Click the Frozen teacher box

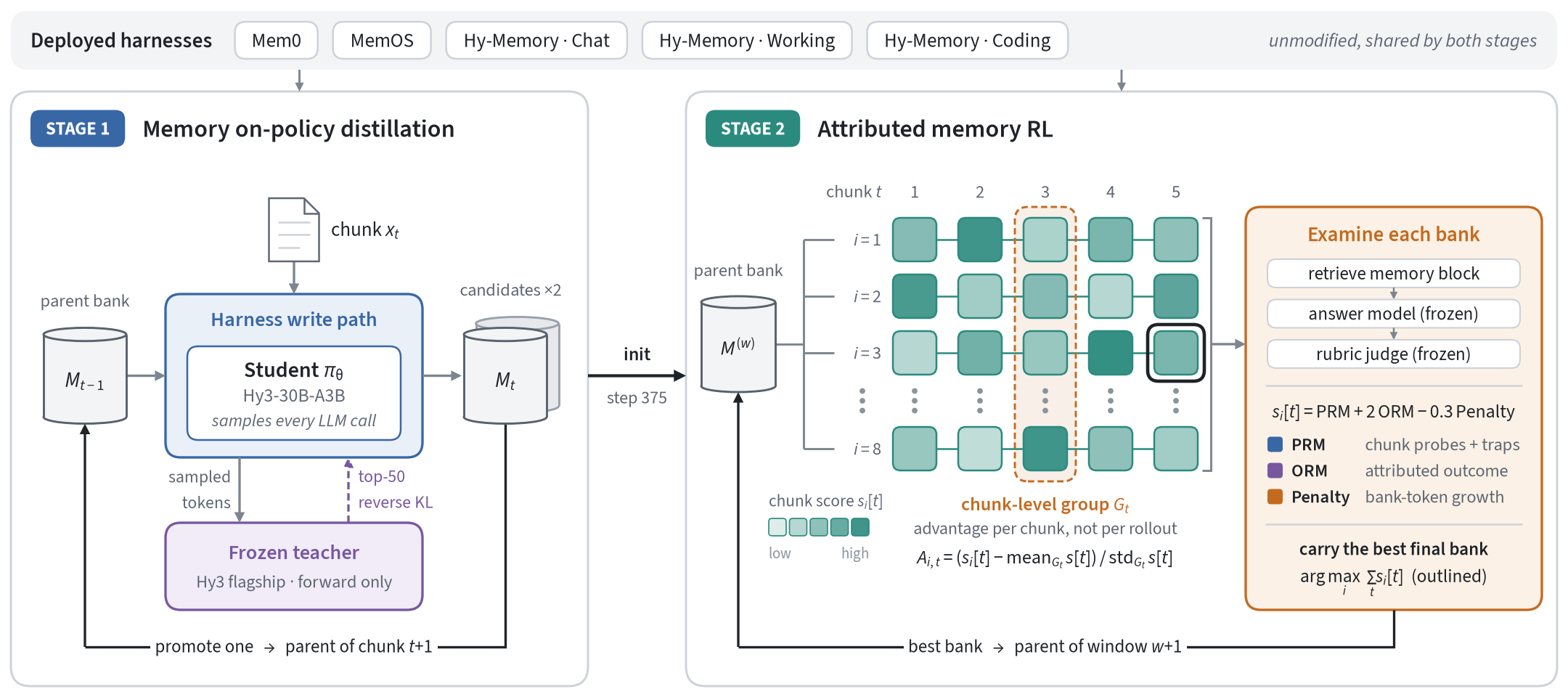[294, 566]
